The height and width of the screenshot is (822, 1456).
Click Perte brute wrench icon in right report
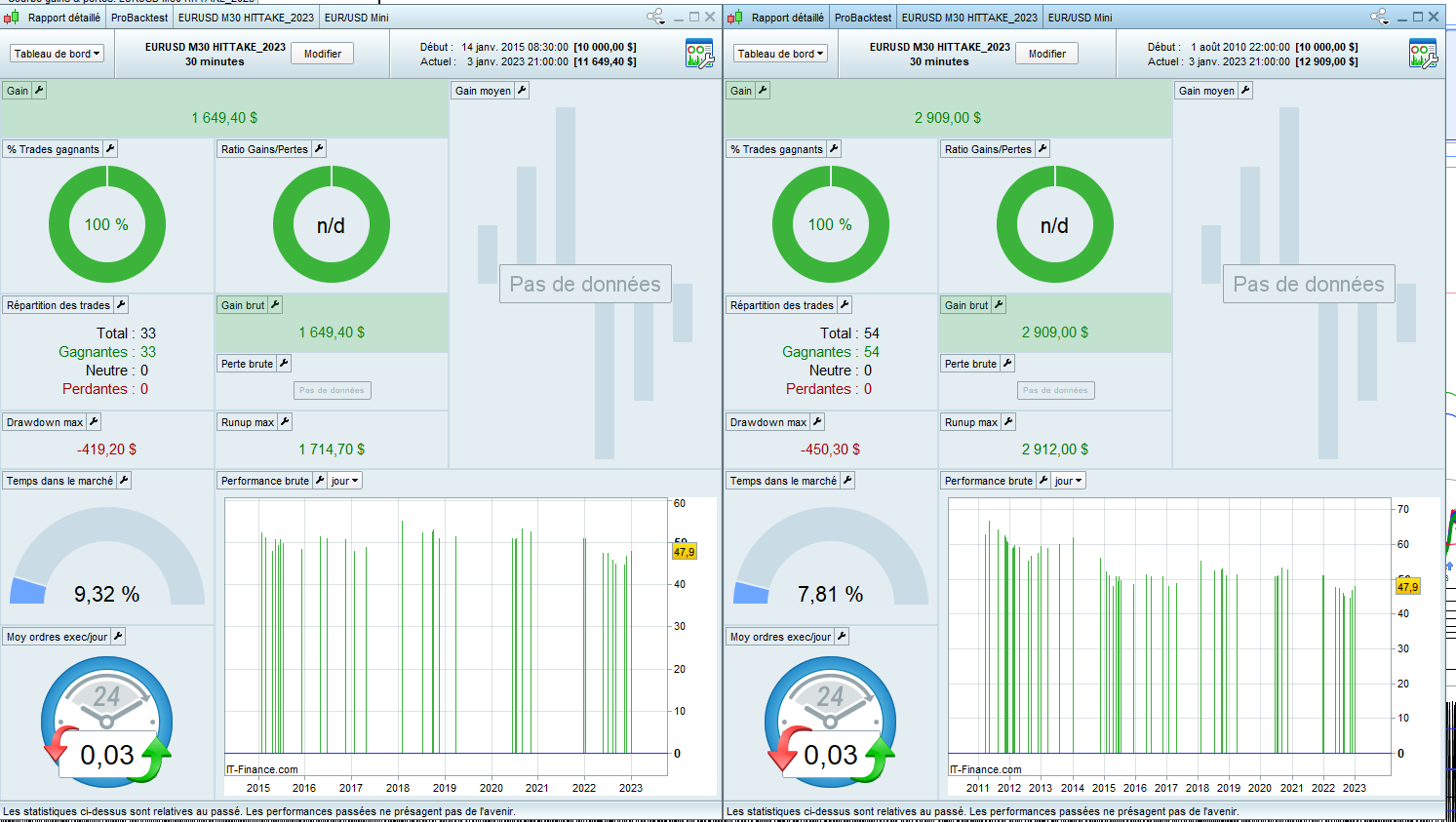[1007, 364]
